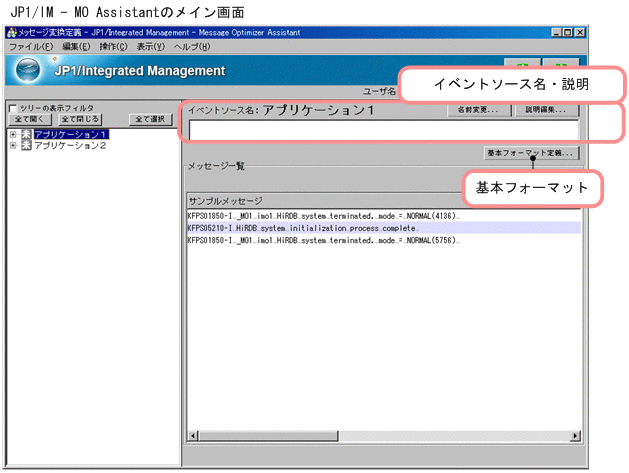
Task: Select message ending NORMAL(5756)
Action: 383,240
